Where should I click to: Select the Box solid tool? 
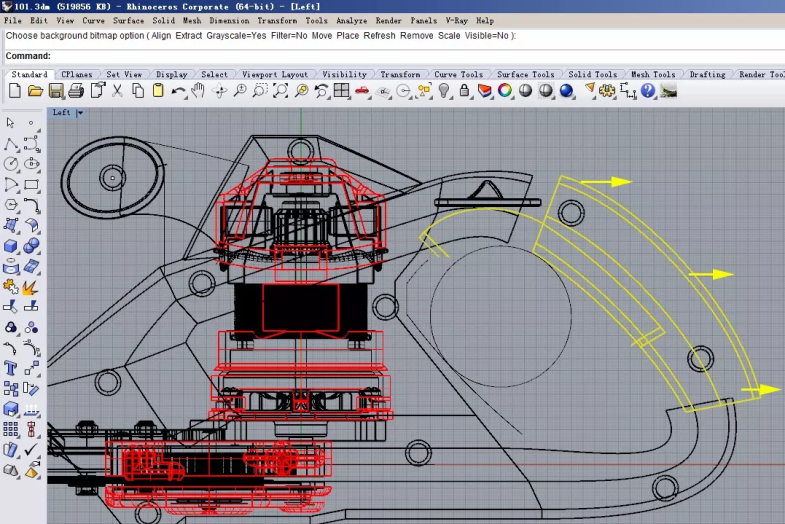10,246
